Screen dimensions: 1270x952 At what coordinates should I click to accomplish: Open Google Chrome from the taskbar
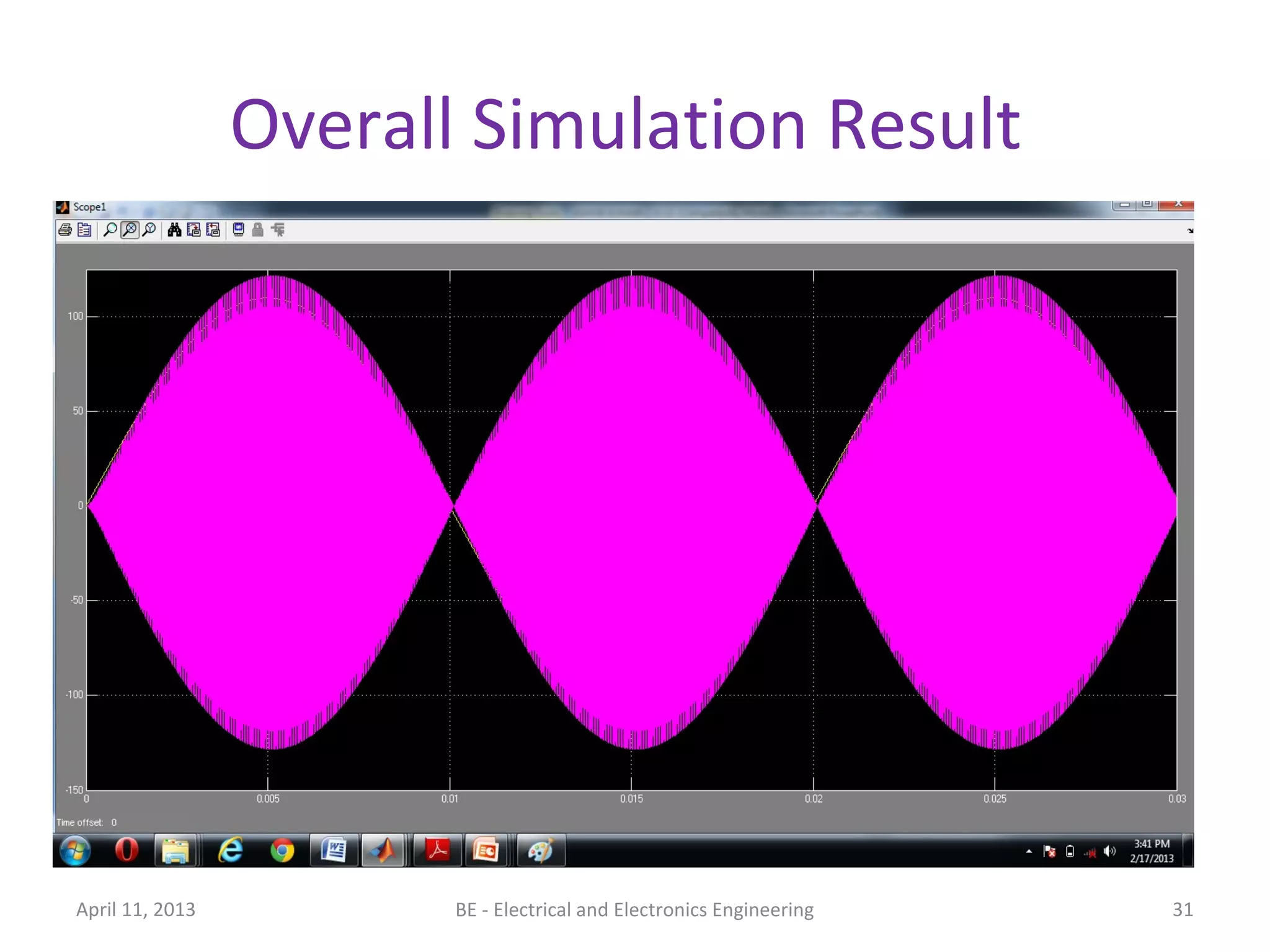coord(282,851)
